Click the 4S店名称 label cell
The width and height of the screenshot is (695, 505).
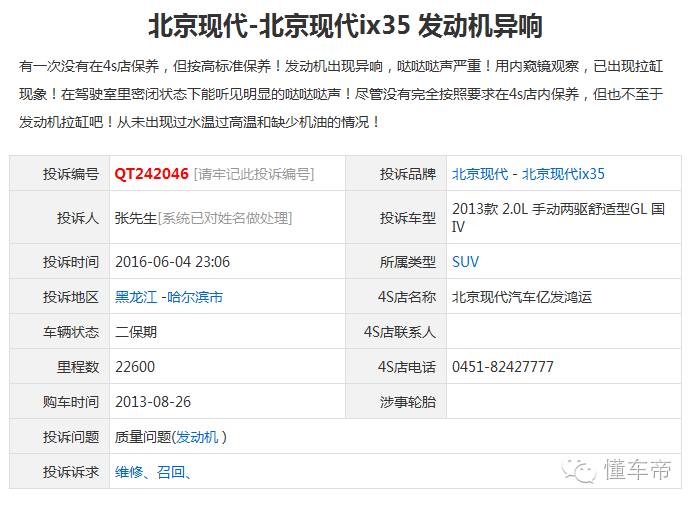[x=396, y=297]
